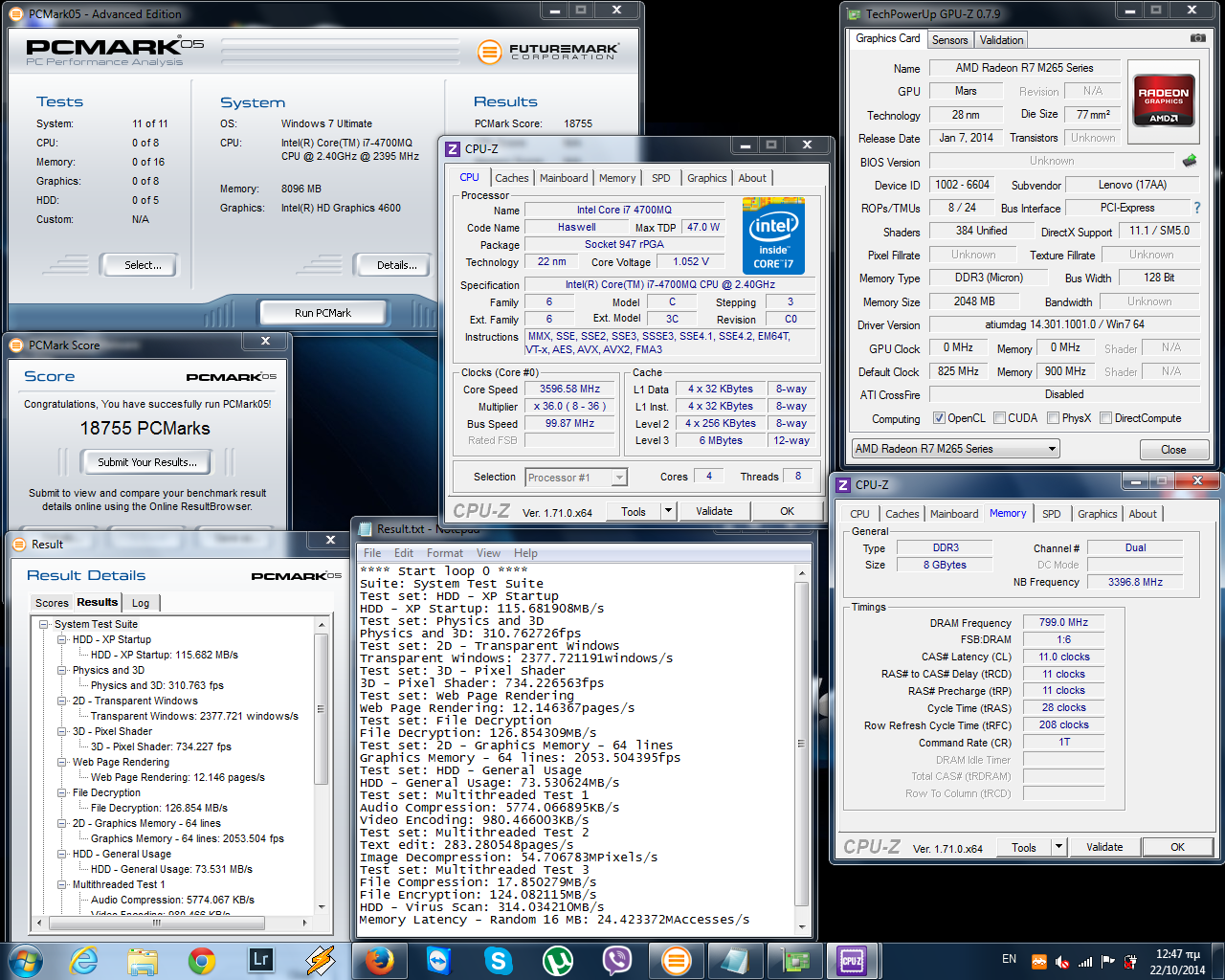Open Tools dropdown arrow in CPU-Z CPU window
Image resolution: width=1225 pixels, height=980 pixels.
click(669, 511)
